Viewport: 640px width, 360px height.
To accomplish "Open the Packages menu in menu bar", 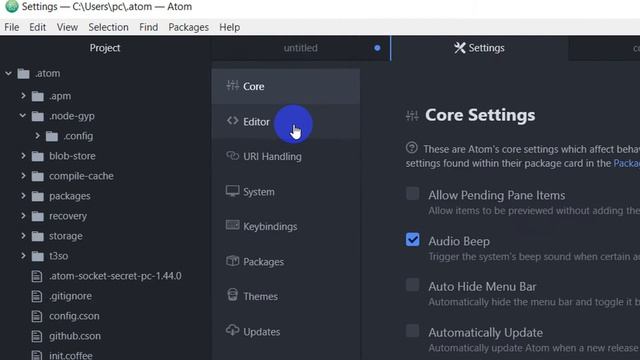I will 189,27.
